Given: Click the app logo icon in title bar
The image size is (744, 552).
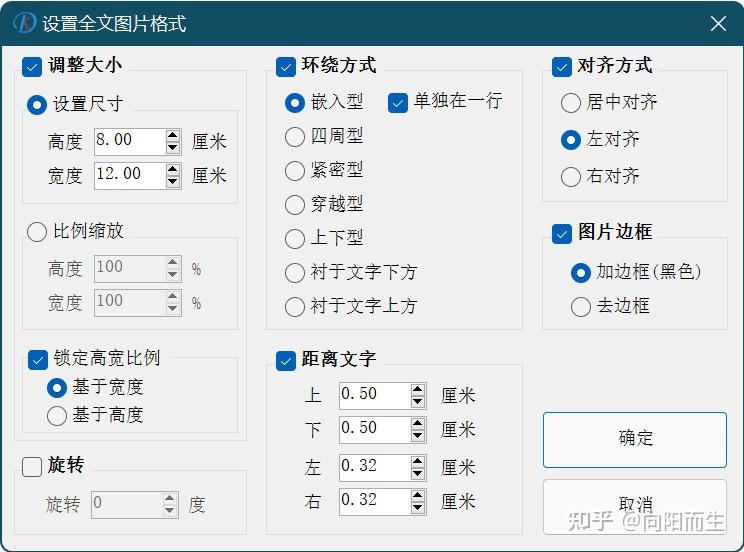Looking at the screenshot, I should point(24,23).
